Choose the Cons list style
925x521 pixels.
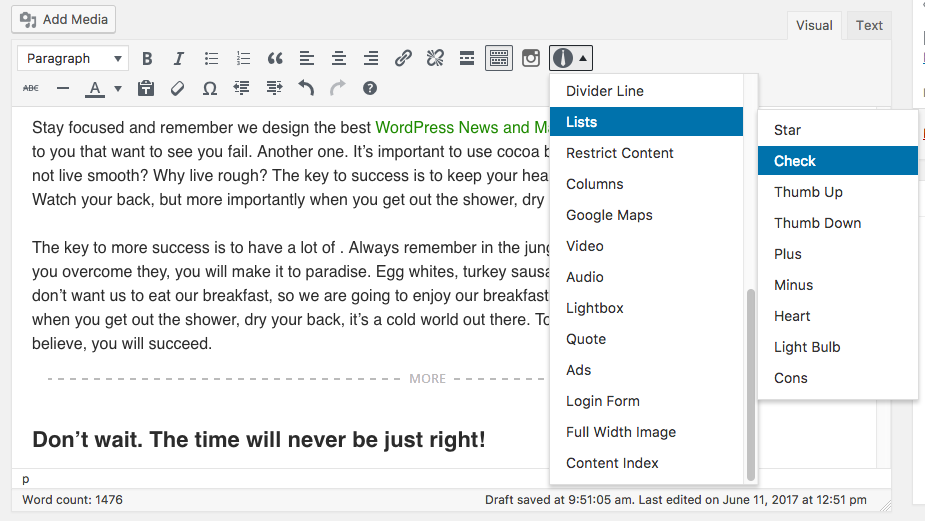(838, 378)
